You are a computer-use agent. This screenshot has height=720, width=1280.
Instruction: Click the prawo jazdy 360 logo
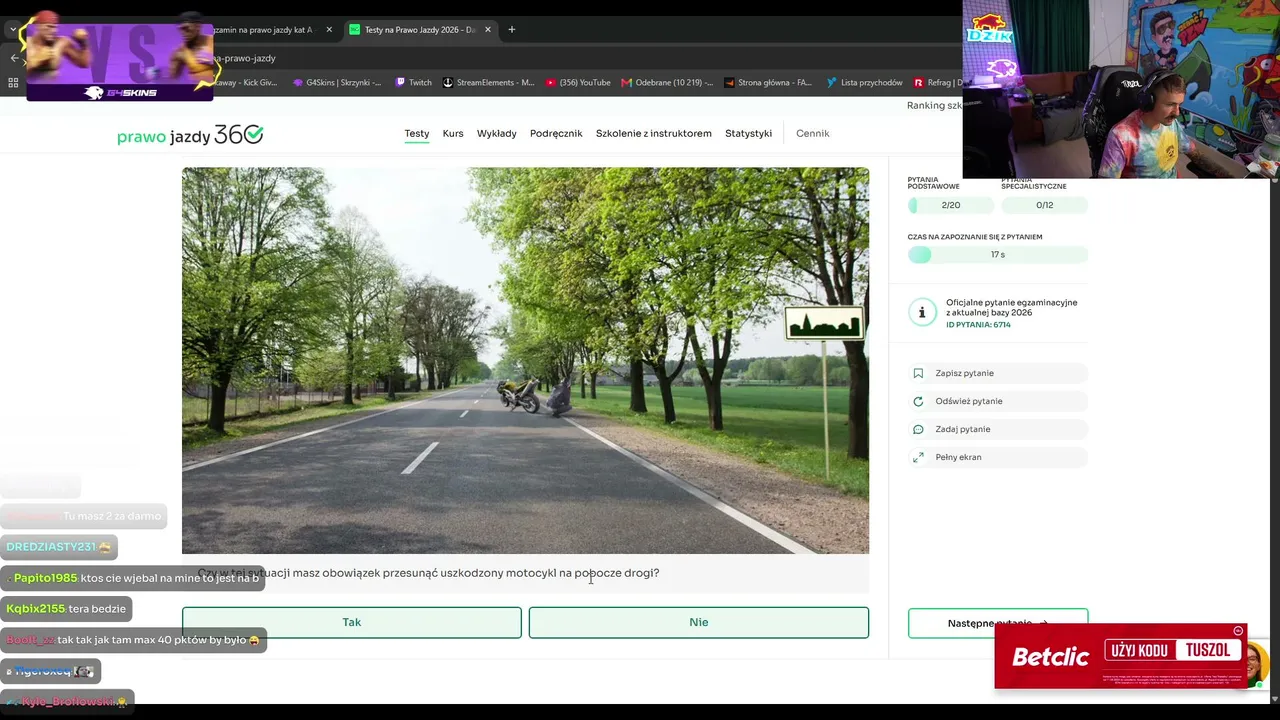tap(190, 134)
